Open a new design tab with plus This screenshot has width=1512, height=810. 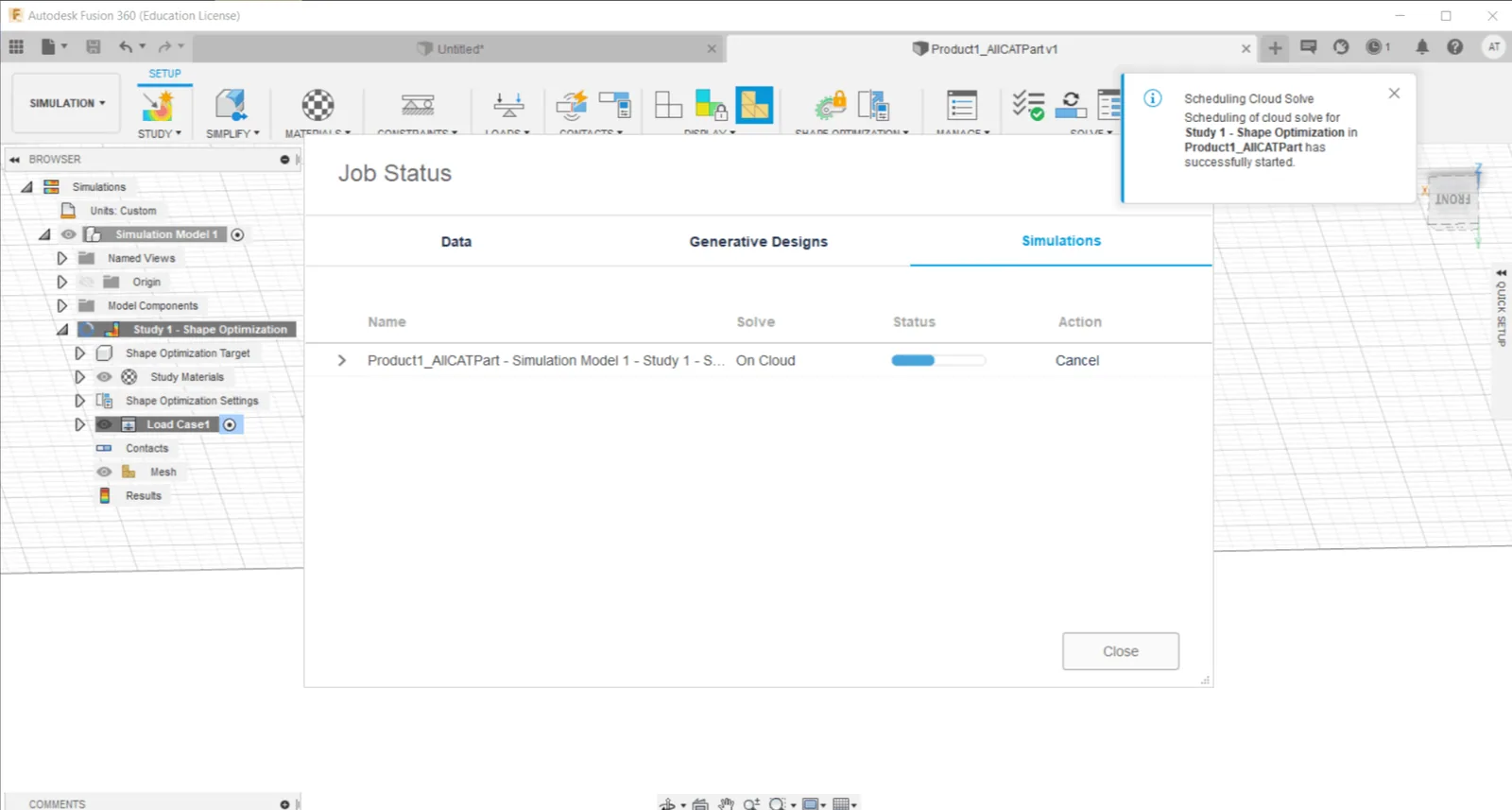click(x=1275, y=47)
